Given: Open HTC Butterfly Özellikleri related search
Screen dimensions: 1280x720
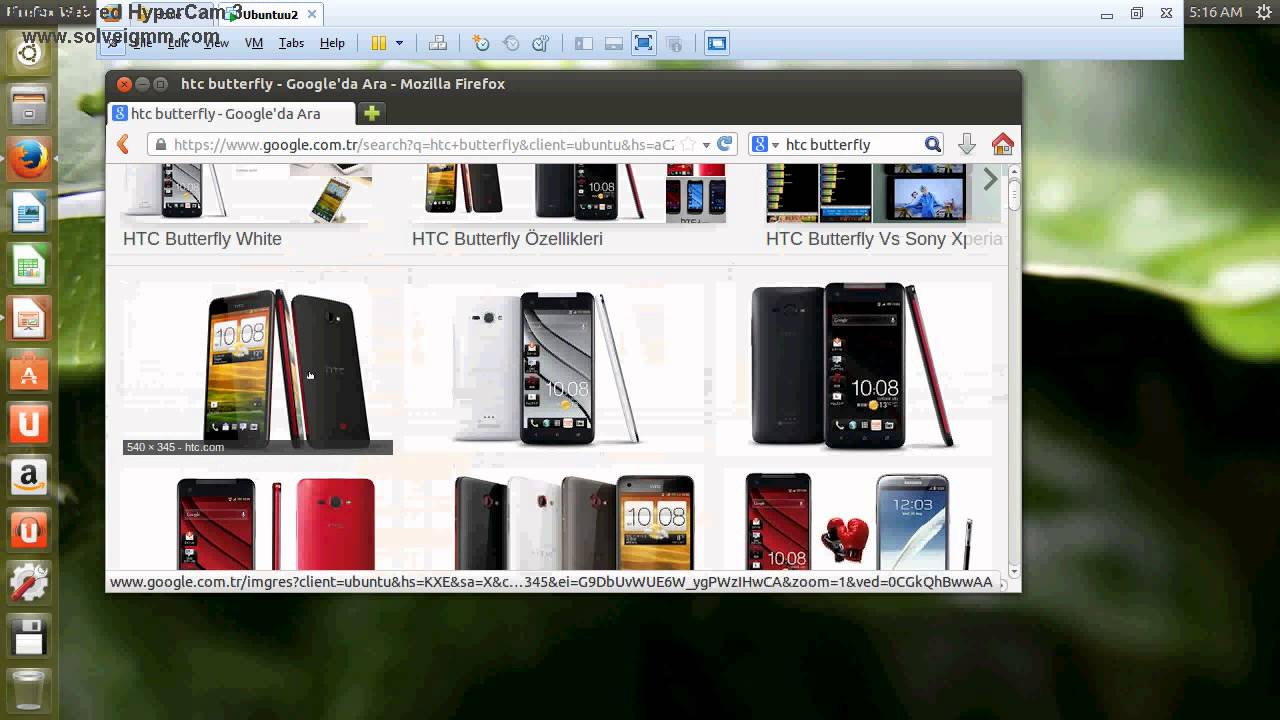Looking at the screenshot, I should click(x=507, y=239).
